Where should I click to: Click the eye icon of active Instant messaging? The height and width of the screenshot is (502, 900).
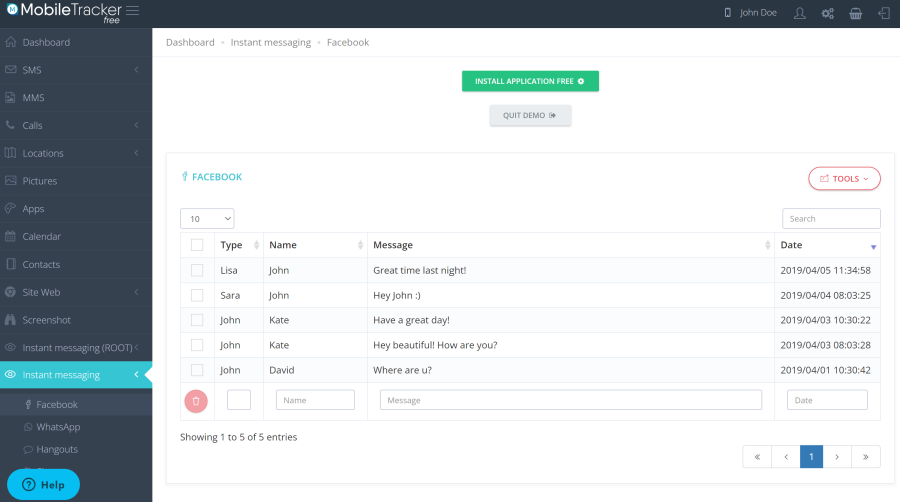click(10, 375)
